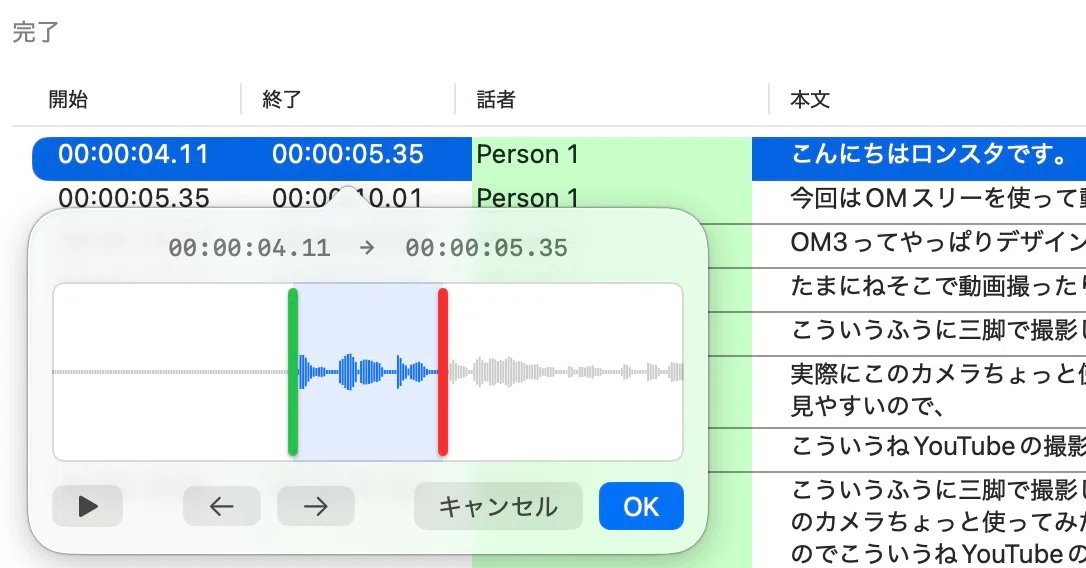1086x568 pixels.
Task: Click the left arrow nudge button
Action: (x=222, y=506)
